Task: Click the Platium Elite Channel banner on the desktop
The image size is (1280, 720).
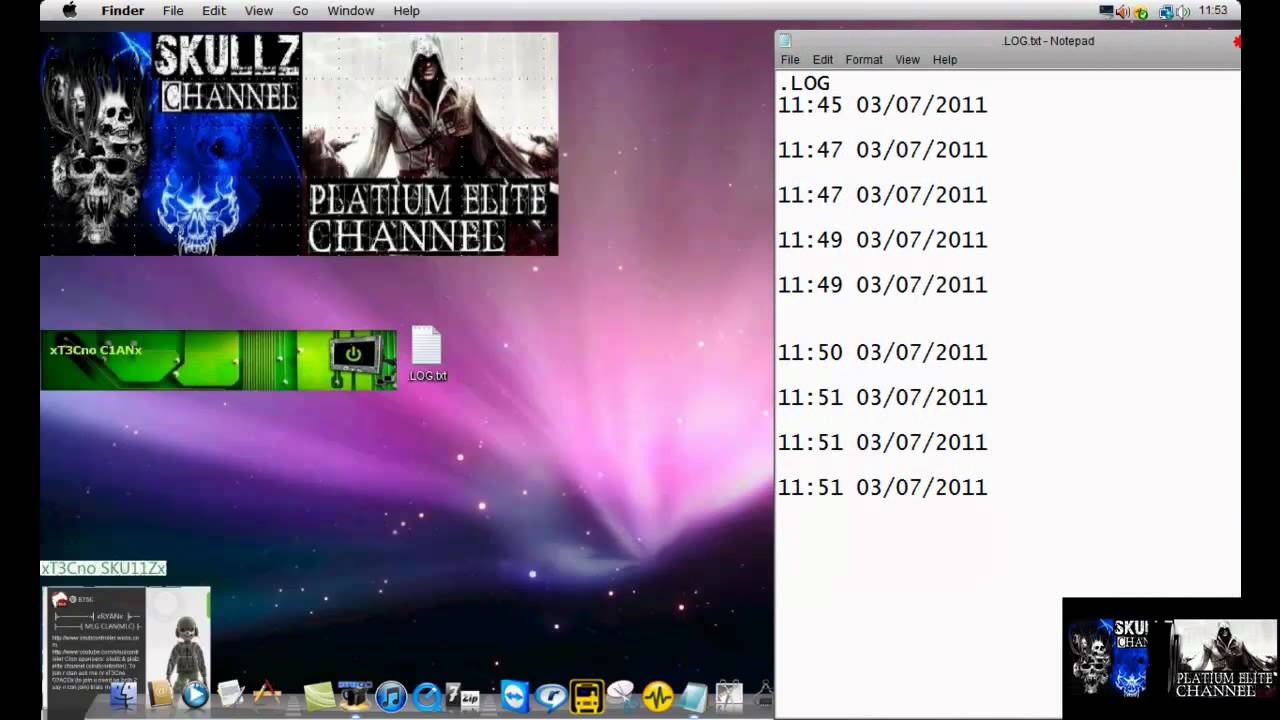Action: point(430,144)
